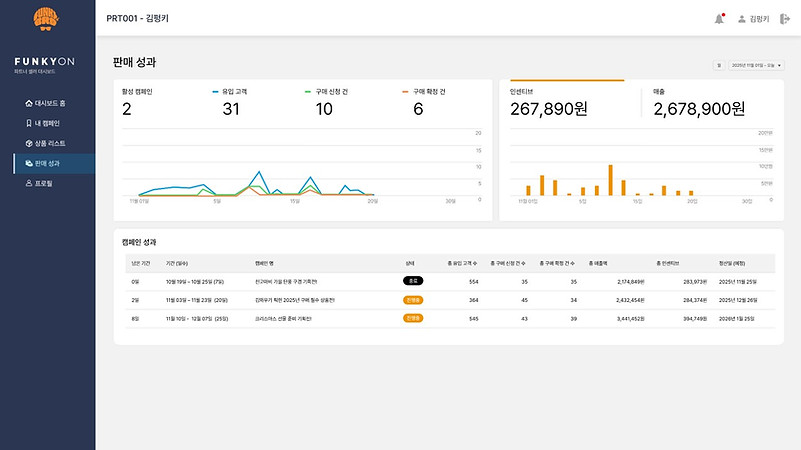Expand the date range dropdown

(757, 65)
